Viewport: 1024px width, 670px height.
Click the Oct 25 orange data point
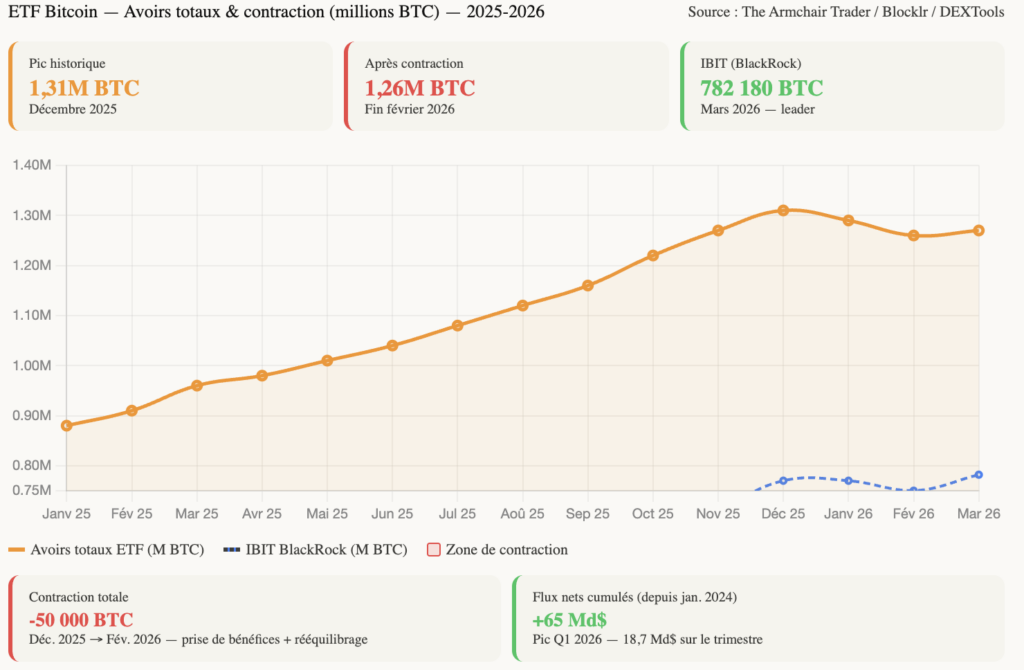653,255
